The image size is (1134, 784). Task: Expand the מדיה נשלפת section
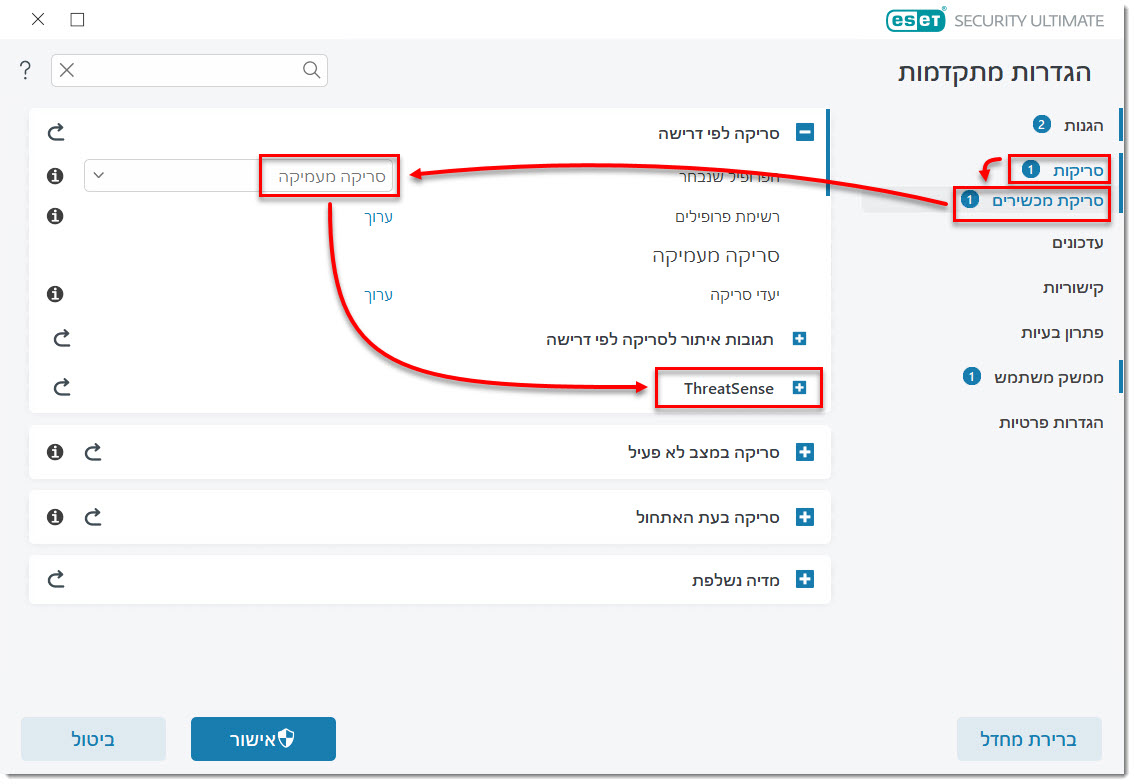pos(805,579)
